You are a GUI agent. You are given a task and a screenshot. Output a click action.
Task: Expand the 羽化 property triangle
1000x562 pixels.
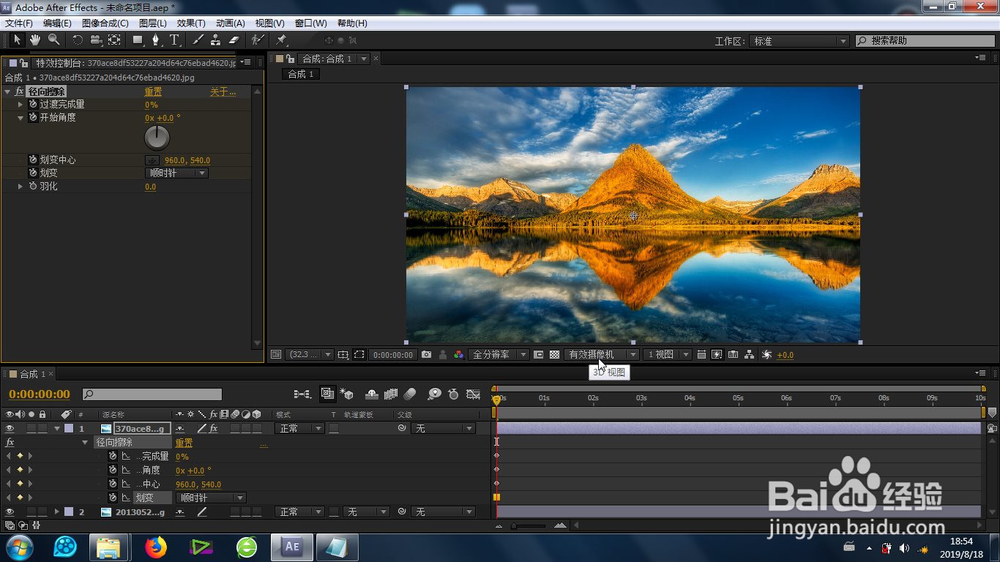[20, 186]
